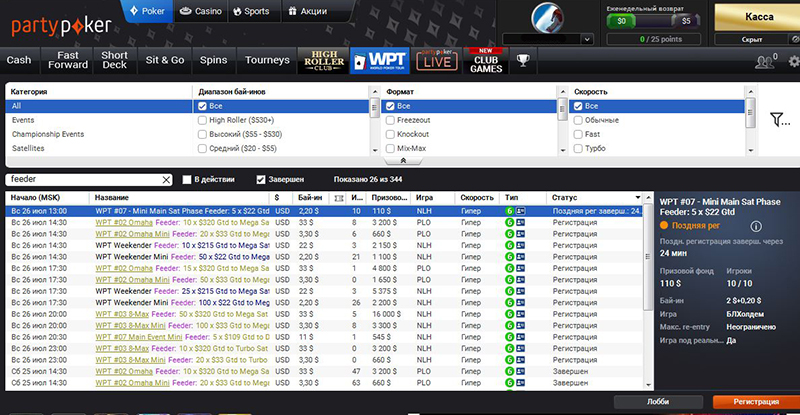Viewport: 800px width, 415px height.
Task: Open the Tourneys tab
Action: [267, 60]
